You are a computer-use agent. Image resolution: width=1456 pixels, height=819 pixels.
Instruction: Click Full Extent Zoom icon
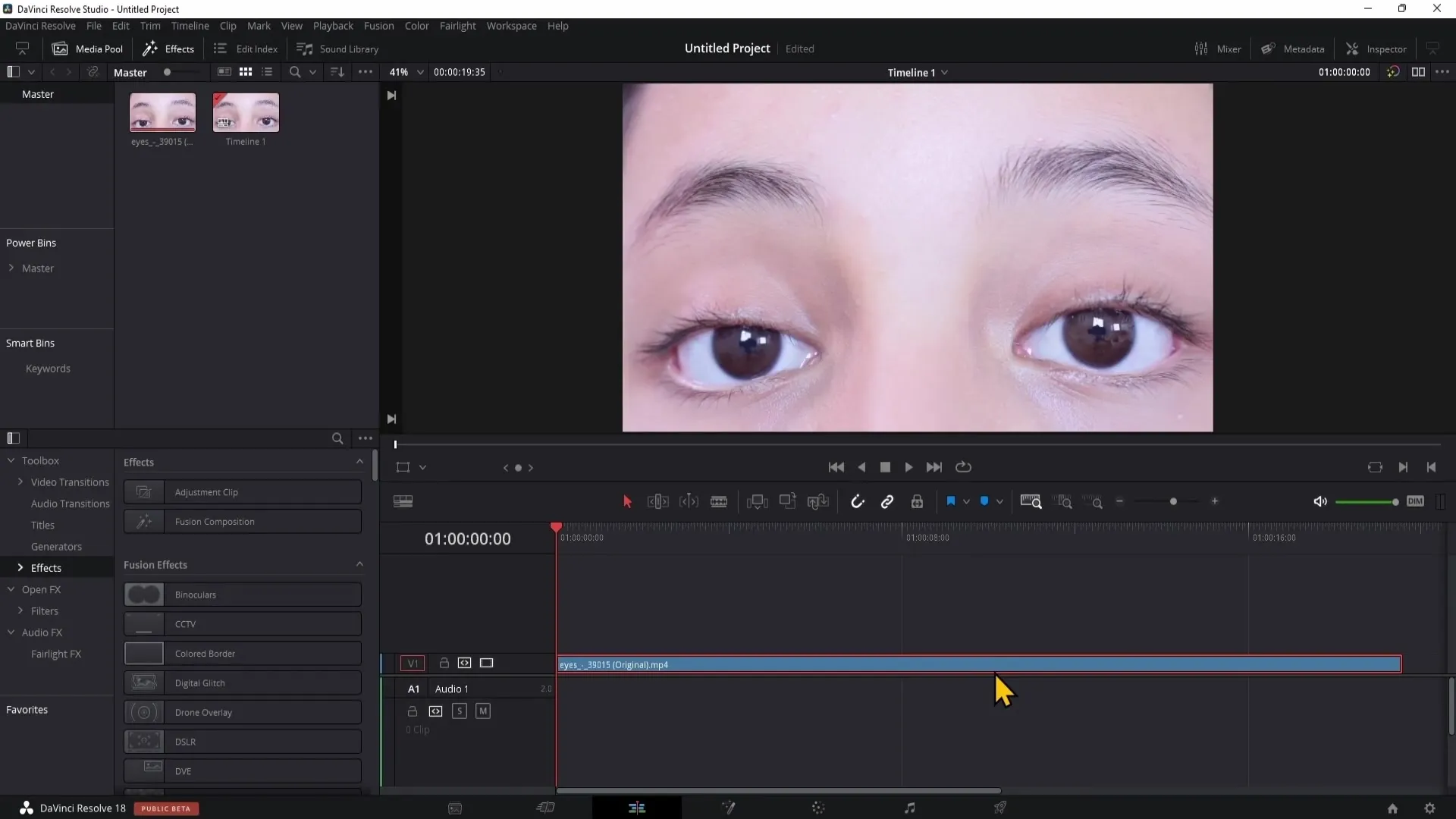click(x=1031, y=501)
